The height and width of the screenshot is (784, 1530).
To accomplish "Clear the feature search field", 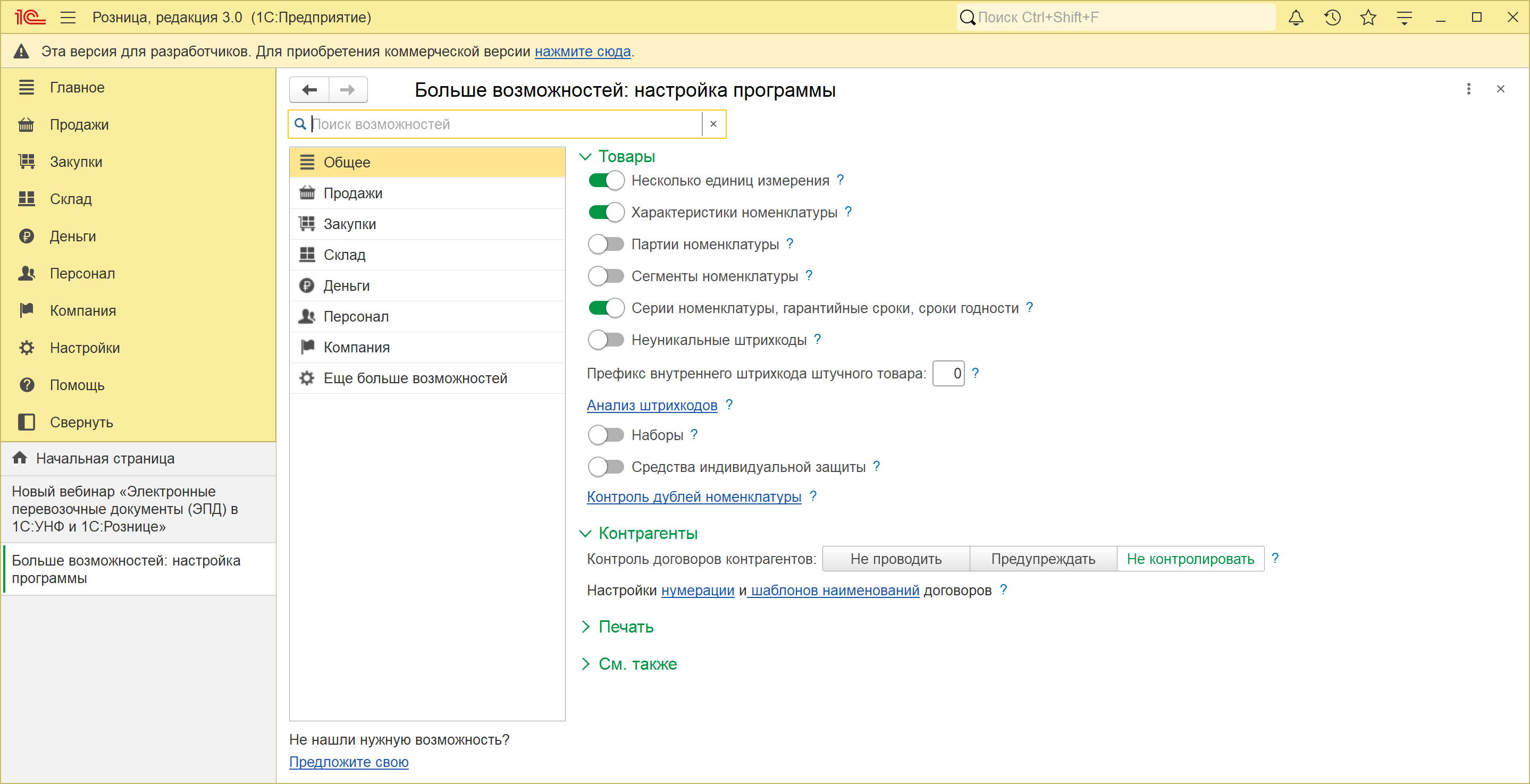I will pyautogui.click(x=713, y=124).
